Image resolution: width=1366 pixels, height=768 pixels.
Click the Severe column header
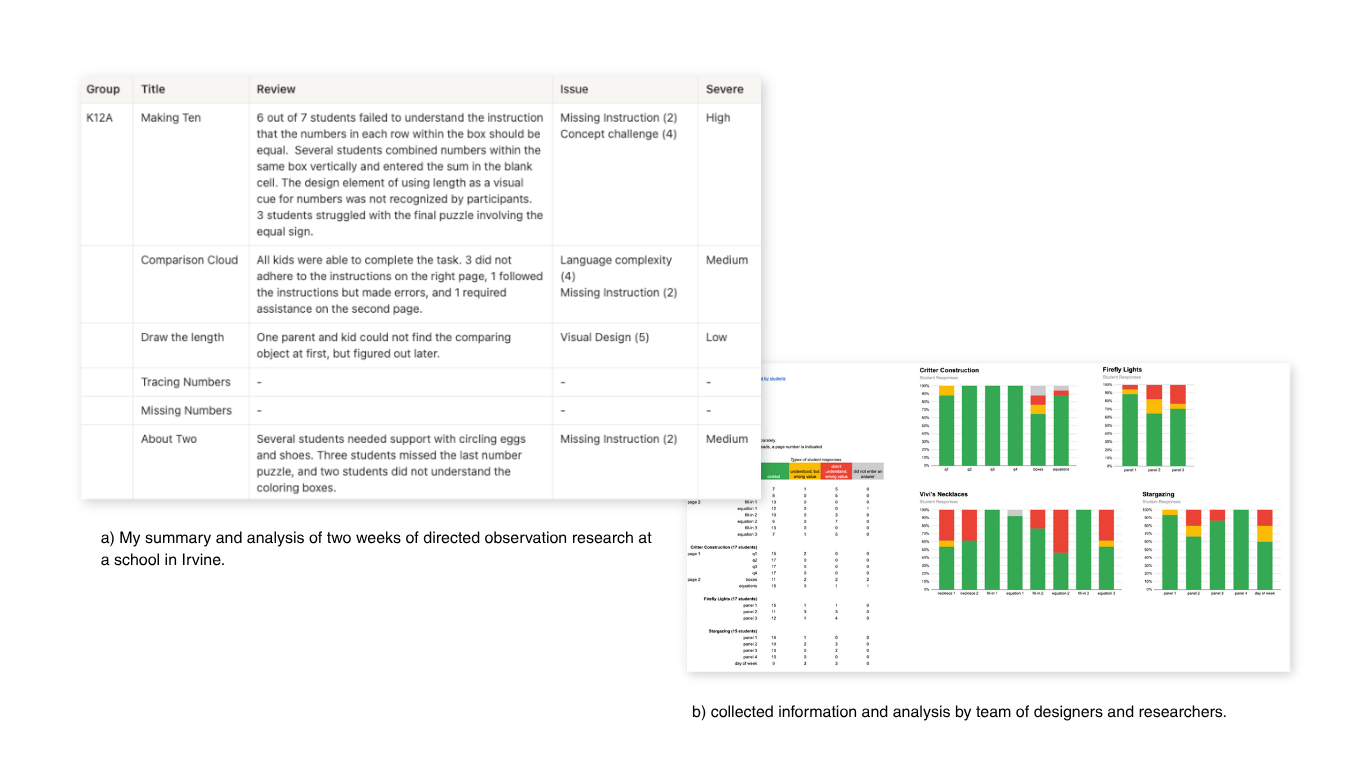725,89
